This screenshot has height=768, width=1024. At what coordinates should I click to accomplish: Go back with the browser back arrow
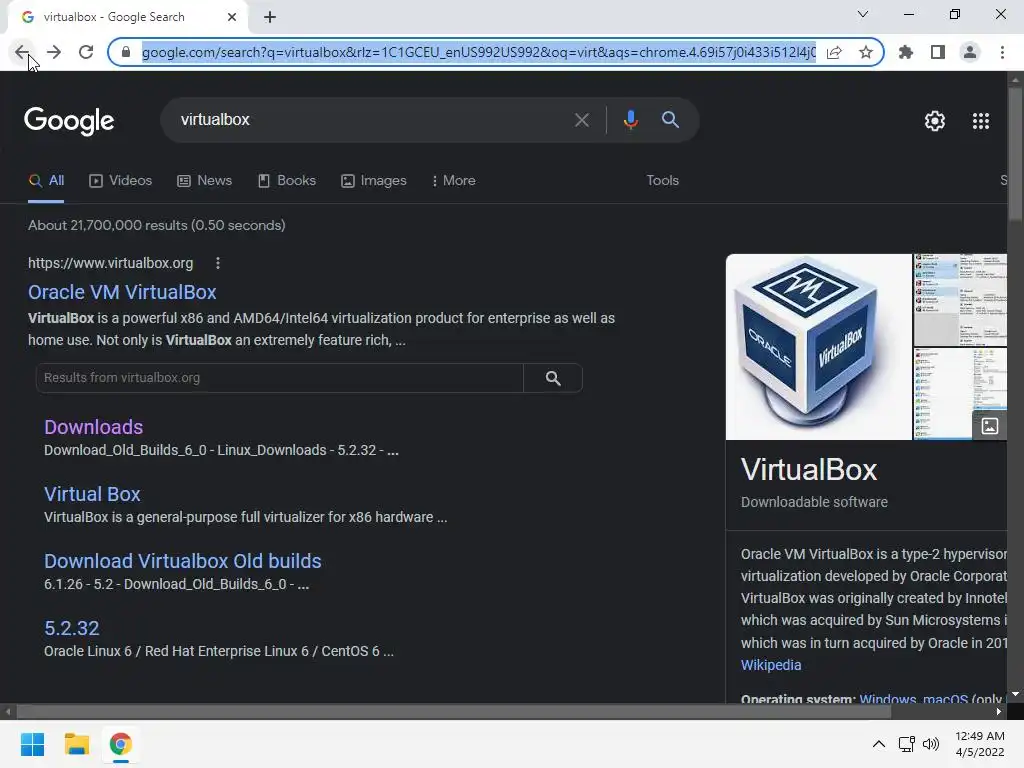point(22,52)
